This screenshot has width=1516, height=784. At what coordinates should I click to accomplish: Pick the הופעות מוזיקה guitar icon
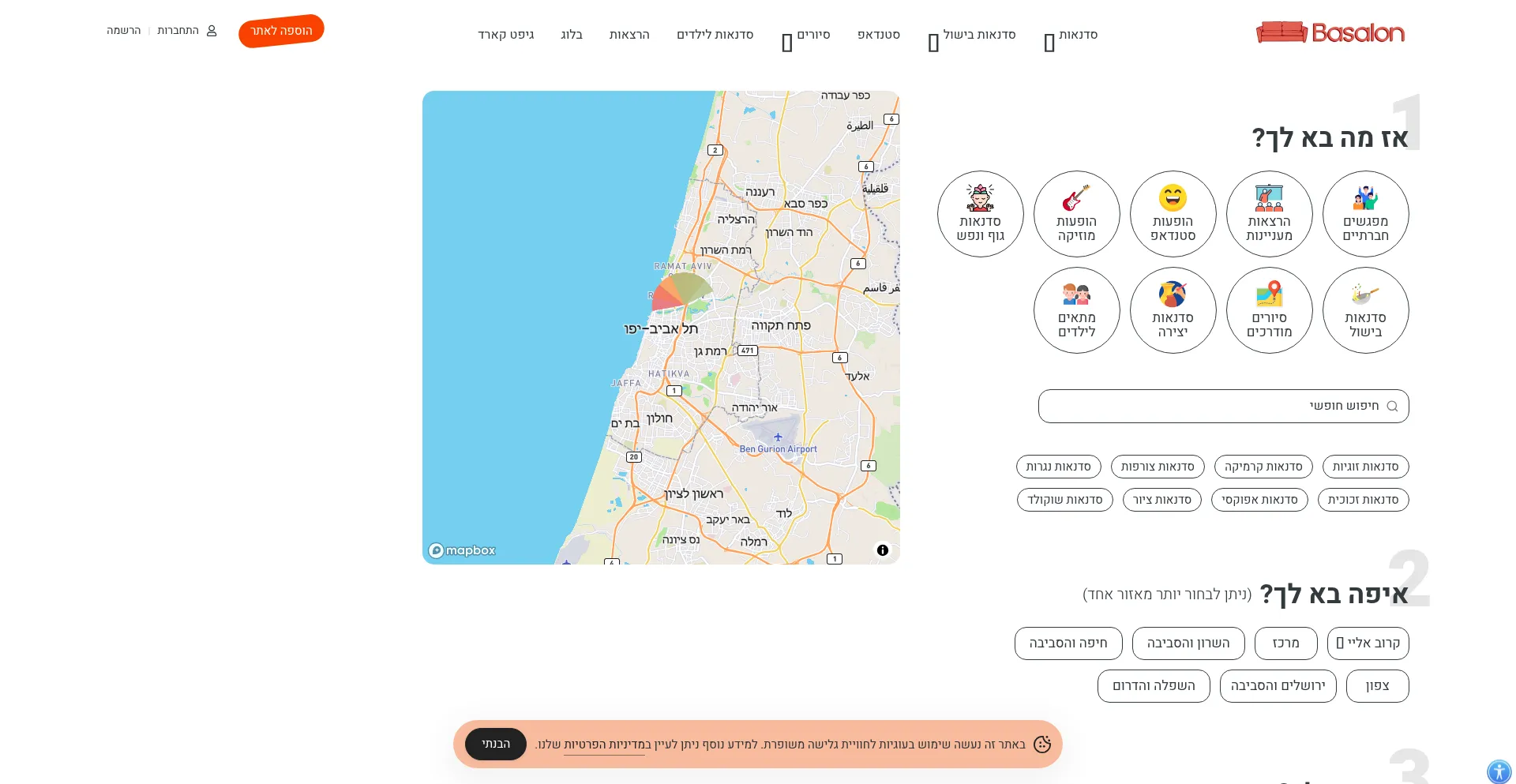pos(1076,214)
